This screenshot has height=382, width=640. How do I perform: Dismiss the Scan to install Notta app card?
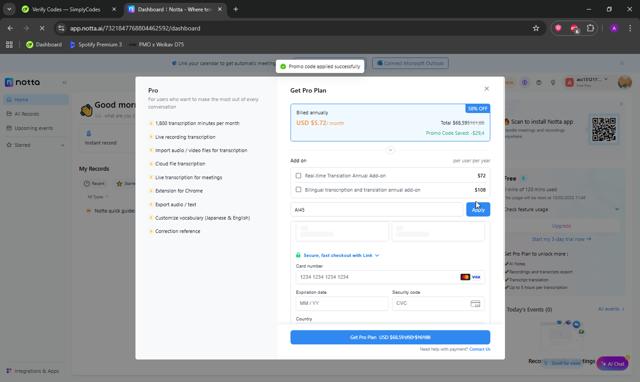tap(621, 104)
